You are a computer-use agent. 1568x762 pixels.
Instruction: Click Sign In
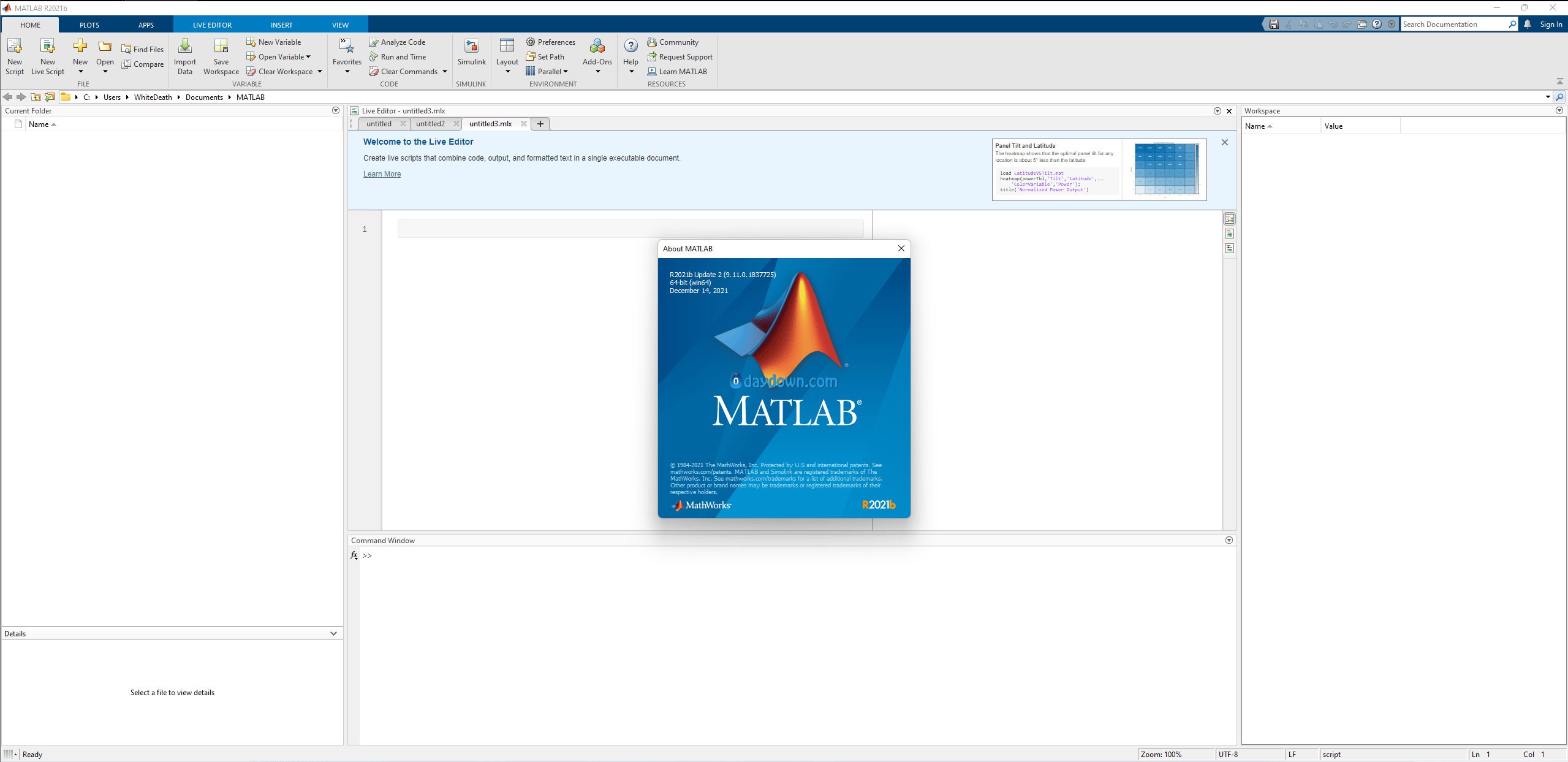(1551, 24)
